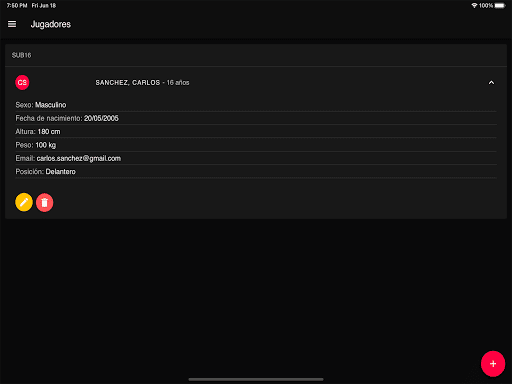This screenshot has width=512, height=384.
Task: Click the CS avatar circle
Action: 22,82
